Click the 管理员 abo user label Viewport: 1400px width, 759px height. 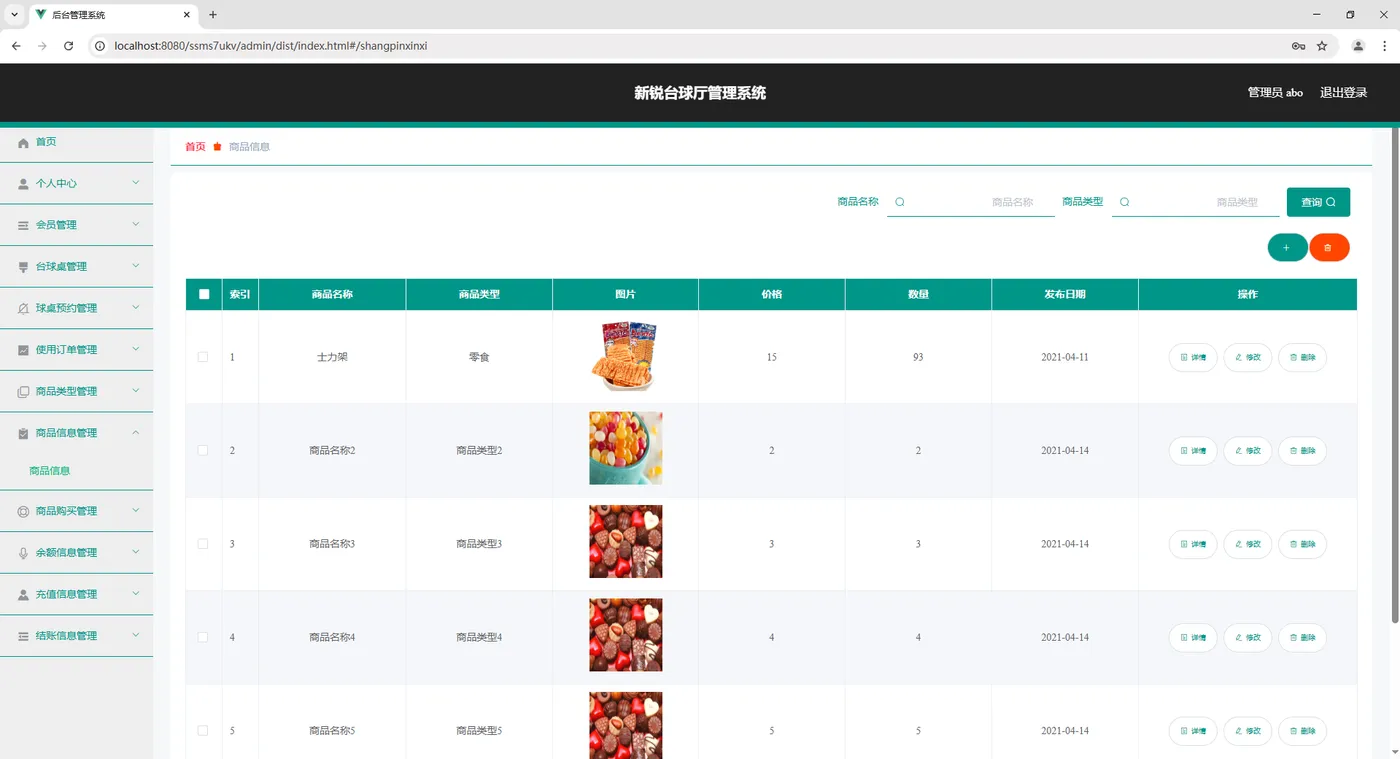[x=1275, y=93]
